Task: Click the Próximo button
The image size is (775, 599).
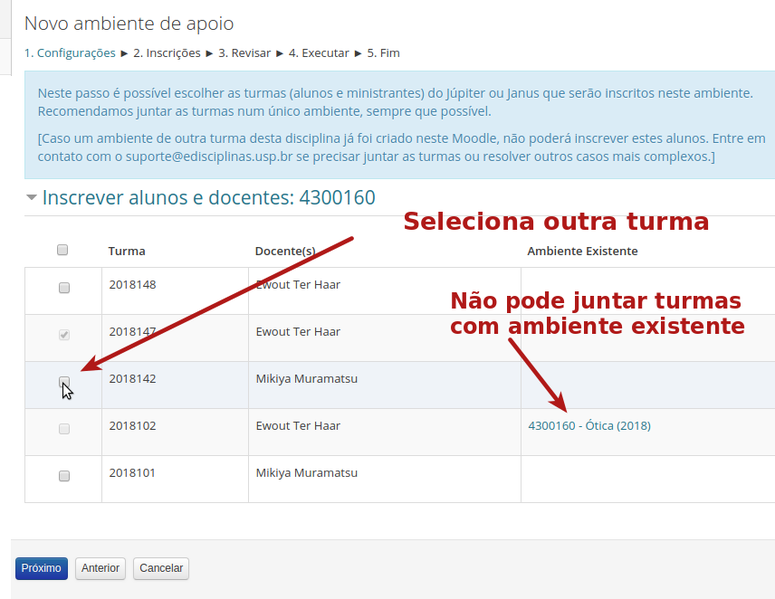Action: 42,568
